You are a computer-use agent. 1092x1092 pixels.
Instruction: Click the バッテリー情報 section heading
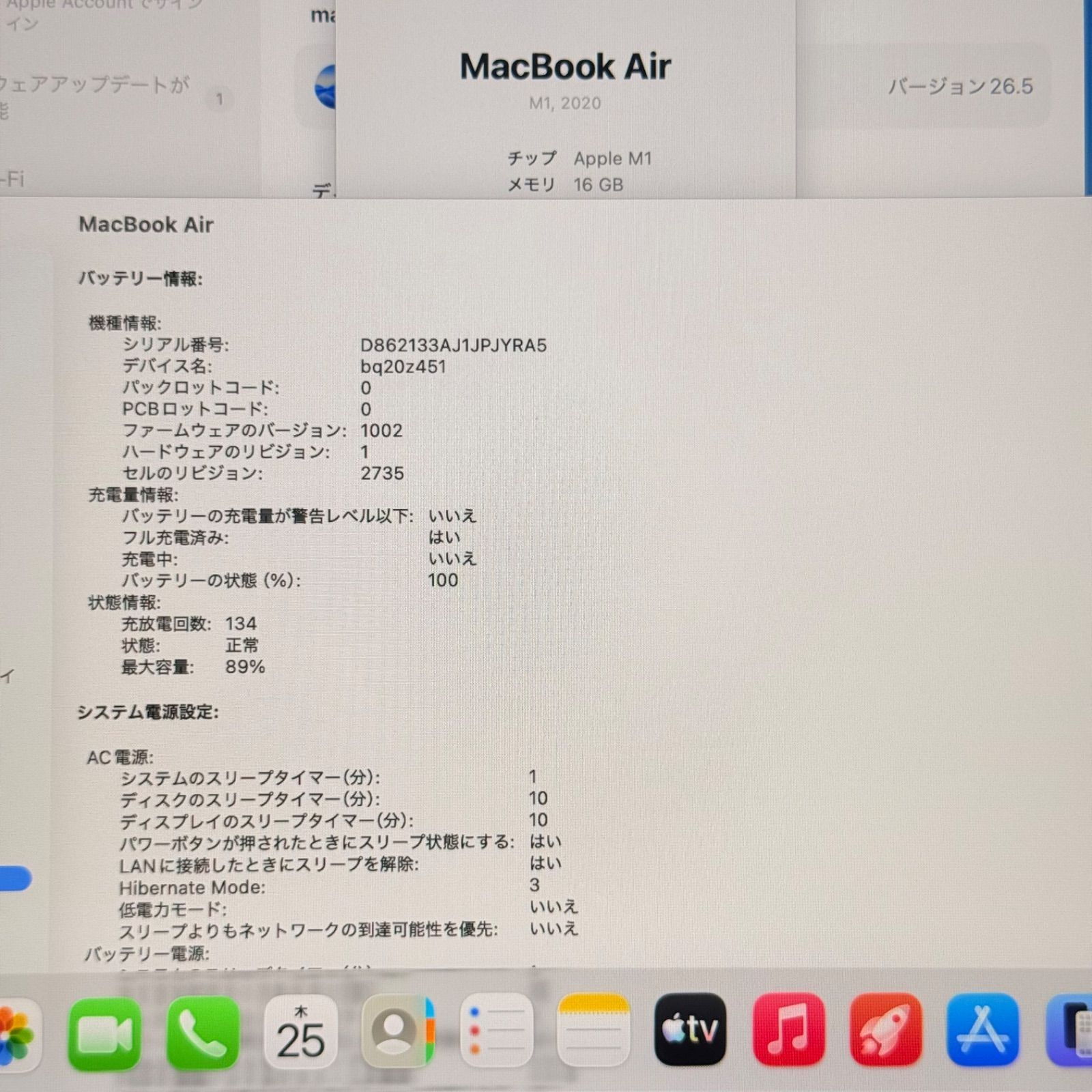pyautogui.click(x=140, y=278)
